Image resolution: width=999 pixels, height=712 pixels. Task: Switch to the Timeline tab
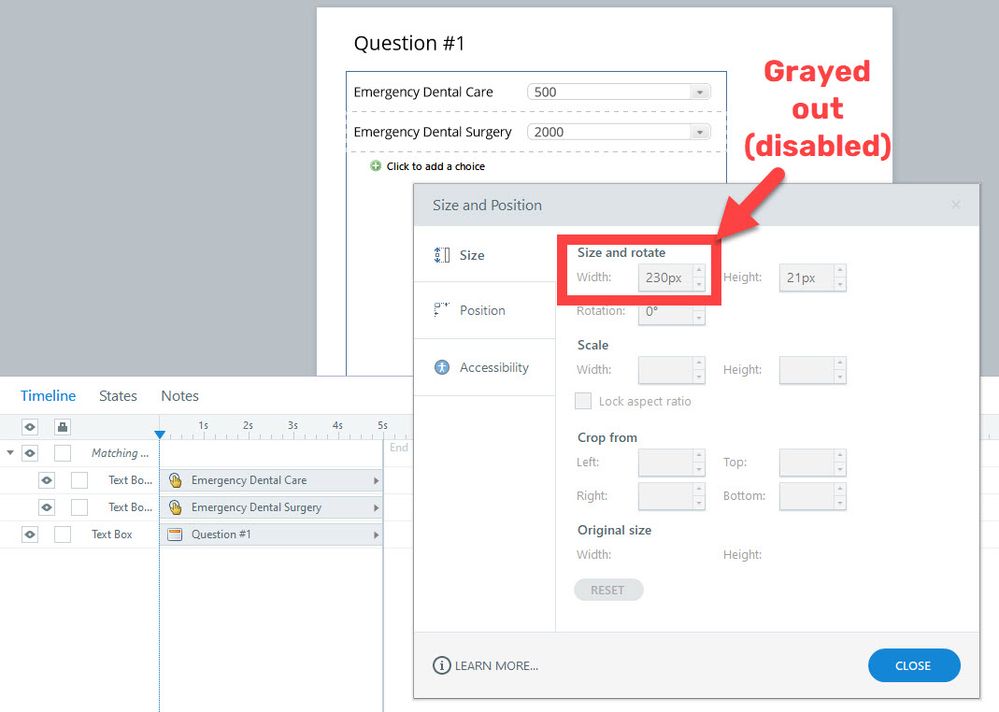[x=48, y=395]
